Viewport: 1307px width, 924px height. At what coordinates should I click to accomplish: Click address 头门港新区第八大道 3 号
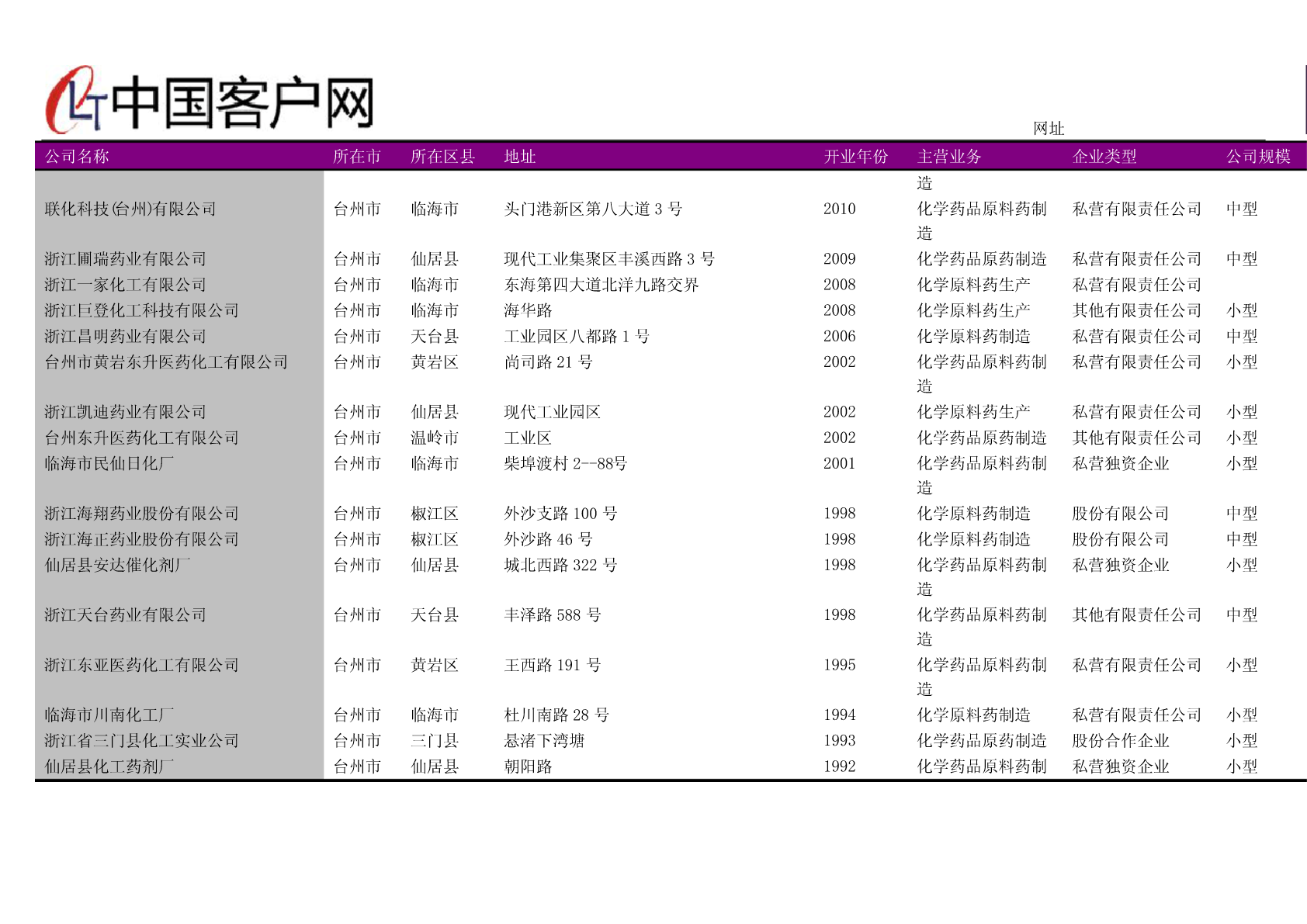(593, 209)
